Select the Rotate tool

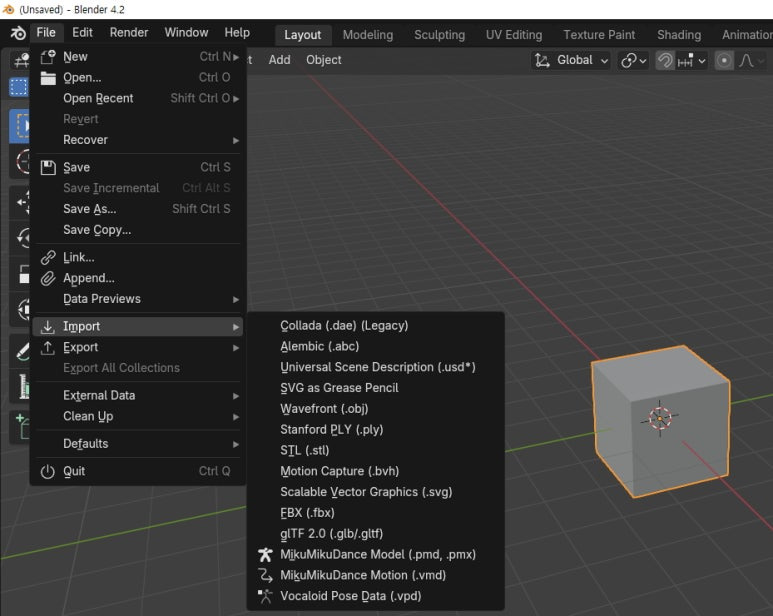tap(21, 238)
